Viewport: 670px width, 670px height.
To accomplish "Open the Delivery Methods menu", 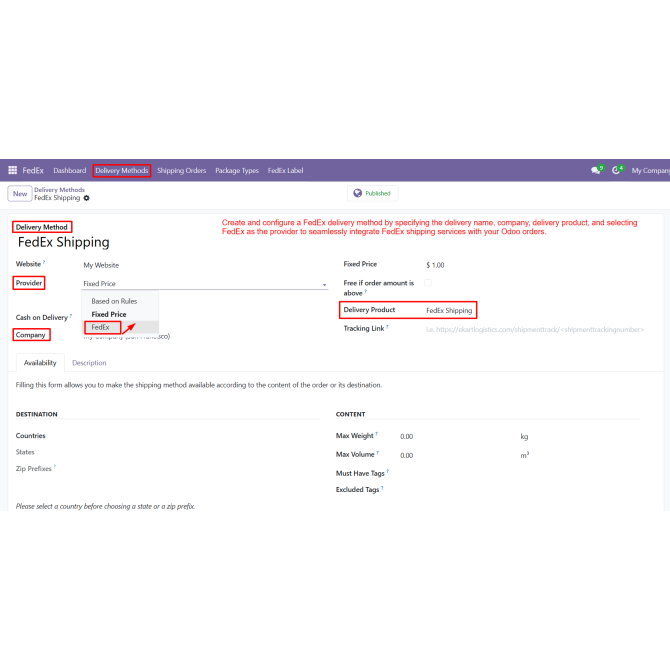I will pos(122,170).
